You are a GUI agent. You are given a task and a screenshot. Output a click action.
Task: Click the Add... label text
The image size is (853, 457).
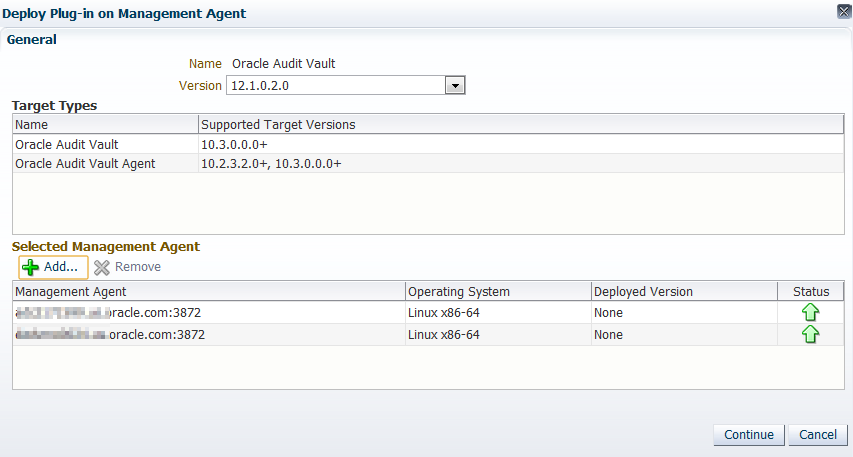pos(61,267)
